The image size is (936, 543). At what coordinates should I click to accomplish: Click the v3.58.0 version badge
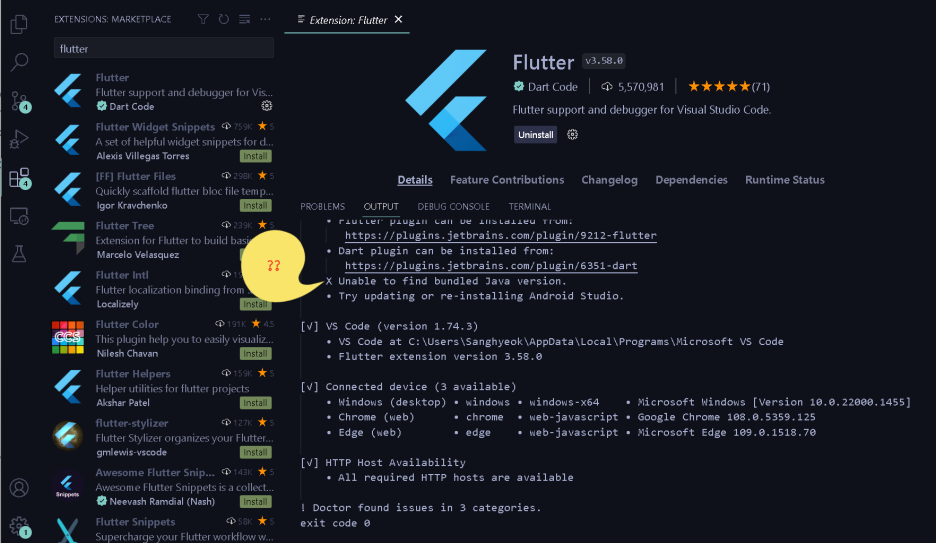pyautogui.click(x=604, y=61)
